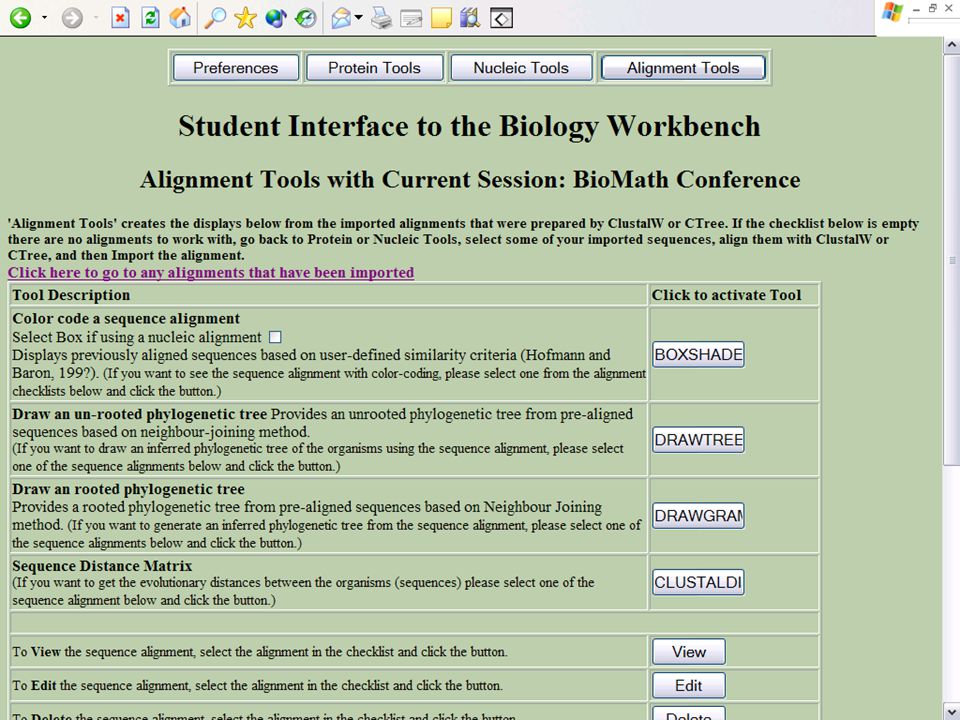Click the grey Forward arrow button

(x=72, y=18)
